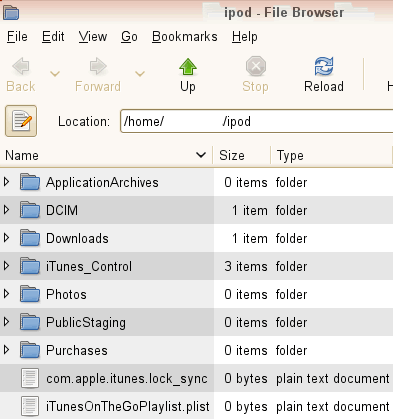The image size is (393, 419).
Task: Click 'plain text document' in plist row
Action: click(333, 407)
